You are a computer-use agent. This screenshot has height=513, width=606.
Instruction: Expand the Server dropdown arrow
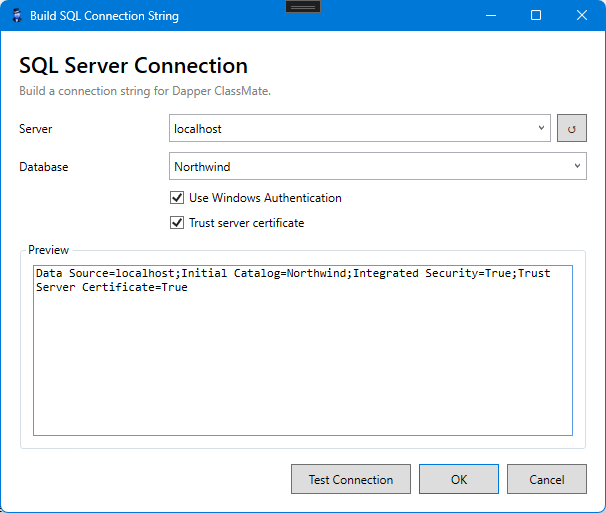pos(541,128)
